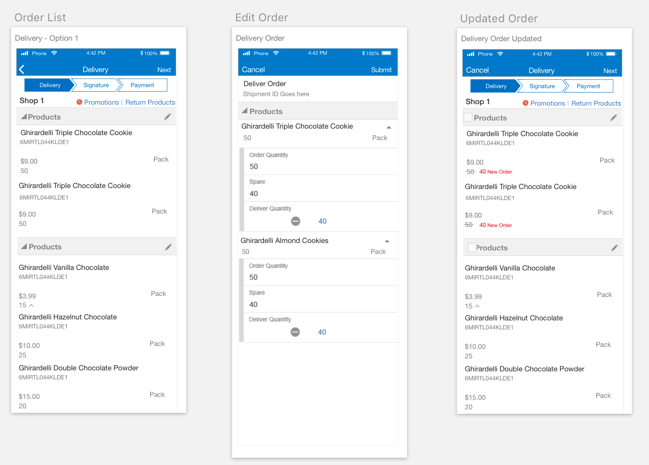Click pencil for the Updated Order Products section above Triple Chocolate Cookie
649x465 pixels.
coord(613,118)
